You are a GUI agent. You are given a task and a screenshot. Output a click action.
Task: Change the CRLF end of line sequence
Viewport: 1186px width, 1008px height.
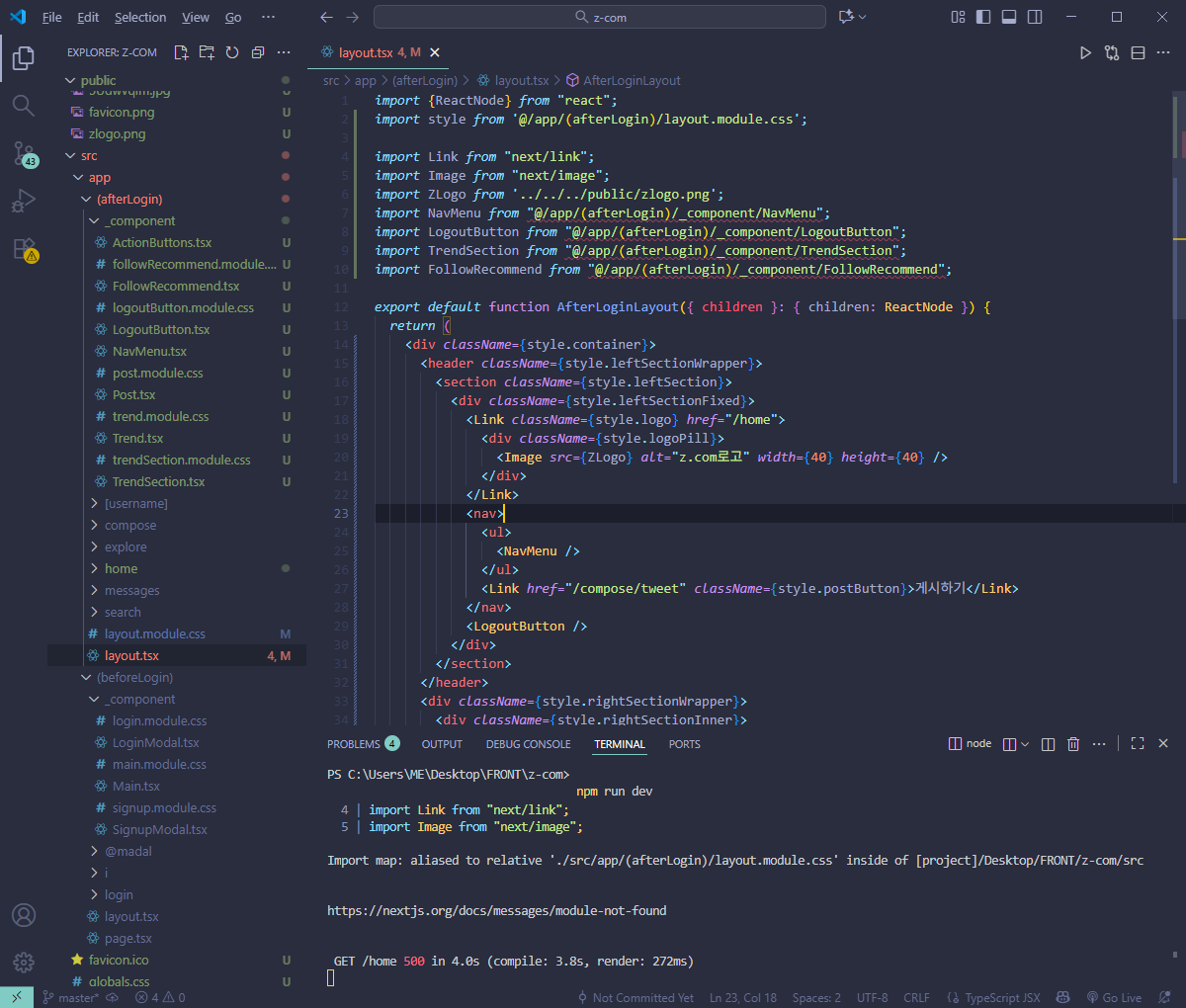click(x=916, y=998)
